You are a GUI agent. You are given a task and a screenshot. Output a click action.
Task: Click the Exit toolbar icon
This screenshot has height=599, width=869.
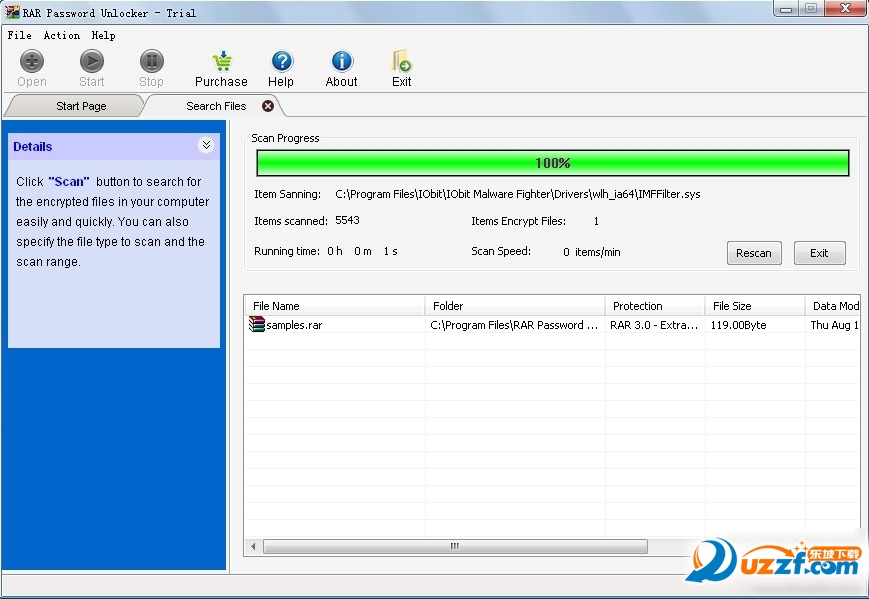click(401, 62)
